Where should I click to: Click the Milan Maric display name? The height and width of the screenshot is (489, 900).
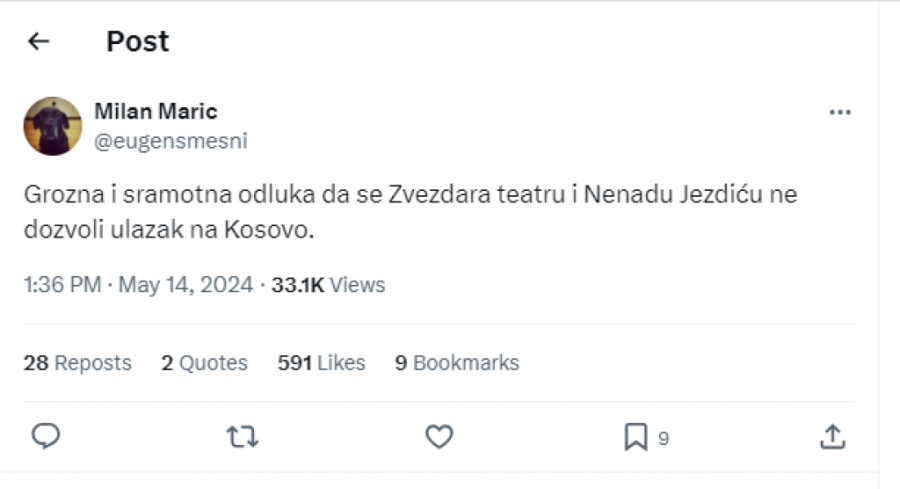pyautogui.click(x=155, y=111)
